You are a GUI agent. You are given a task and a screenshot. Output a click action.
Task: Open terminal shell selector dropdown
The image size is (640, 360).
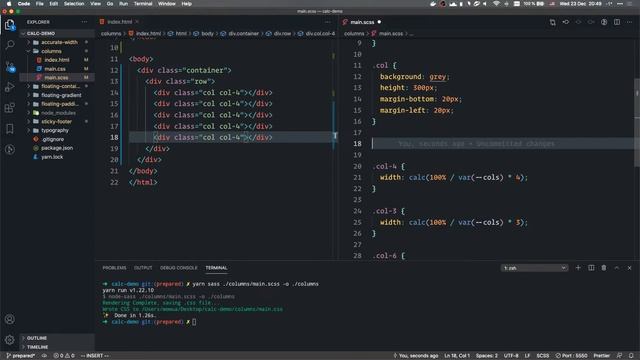[534, 268]
